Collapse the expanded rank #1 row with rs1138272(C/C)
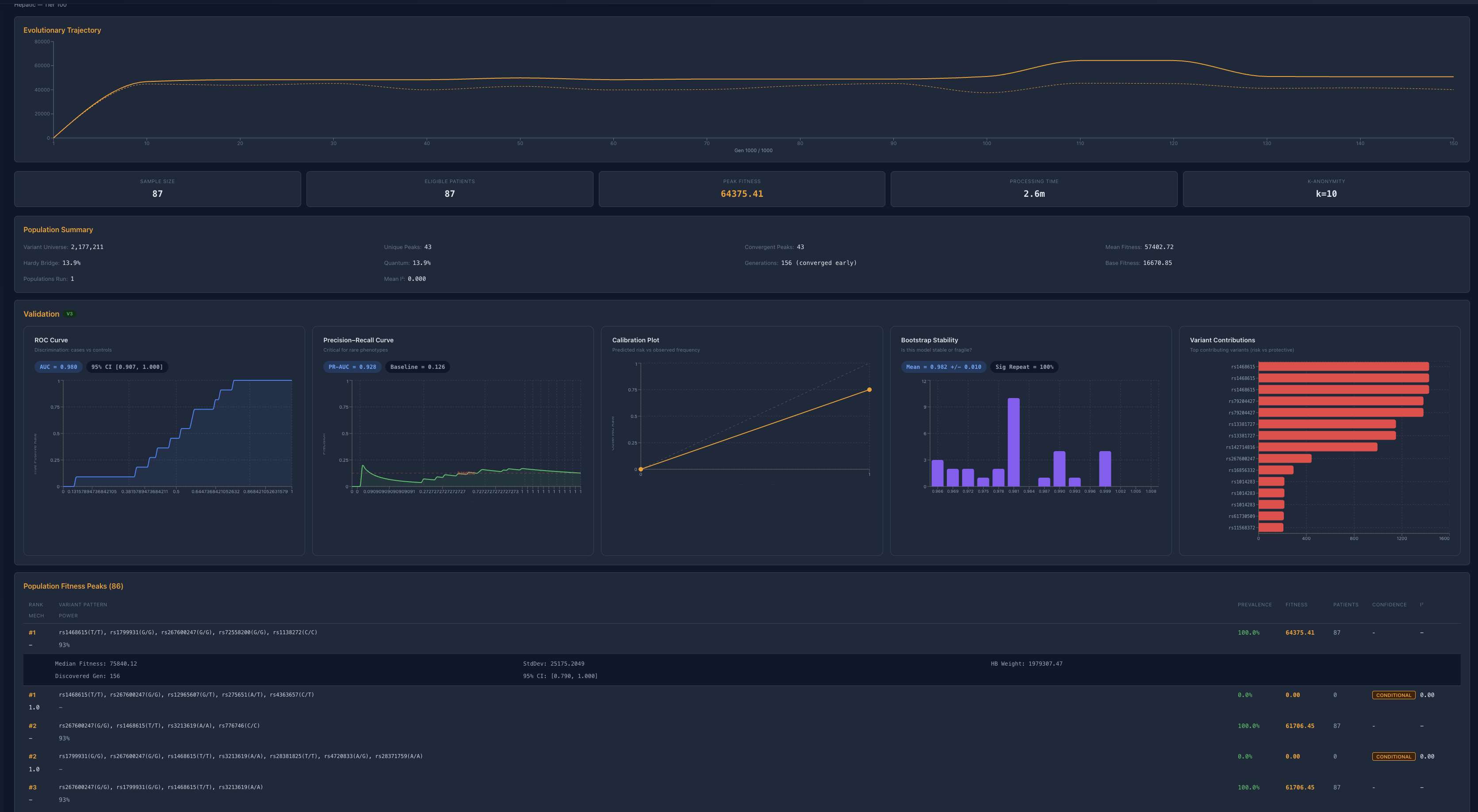 pyautogui.click(x=188, y=632)
